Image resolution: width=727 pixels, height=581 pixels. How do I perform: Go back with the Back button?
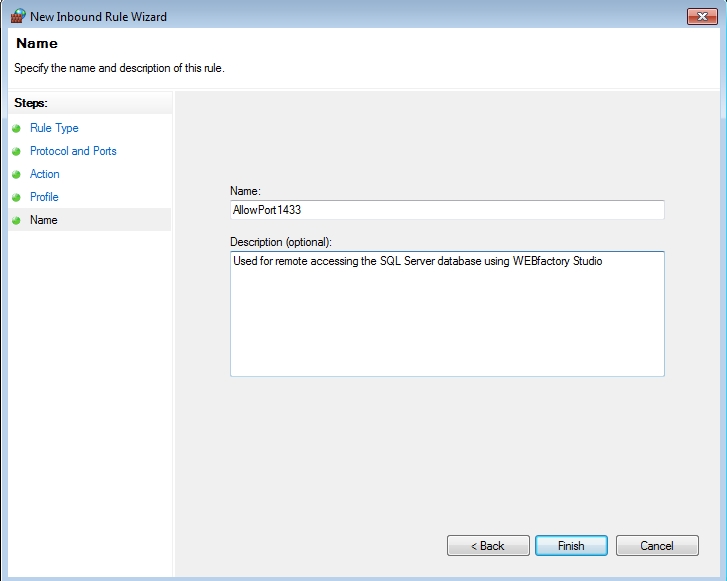pos(488,546)
